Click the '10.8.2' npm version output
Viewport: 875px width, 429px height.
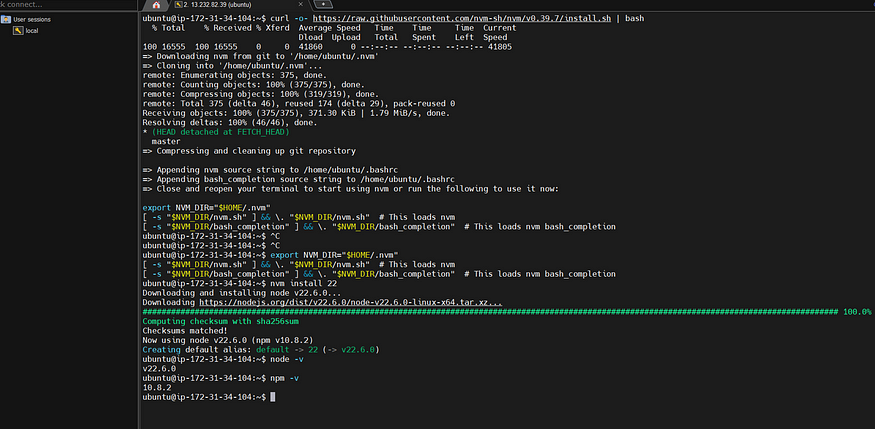(x=157, y=387)
